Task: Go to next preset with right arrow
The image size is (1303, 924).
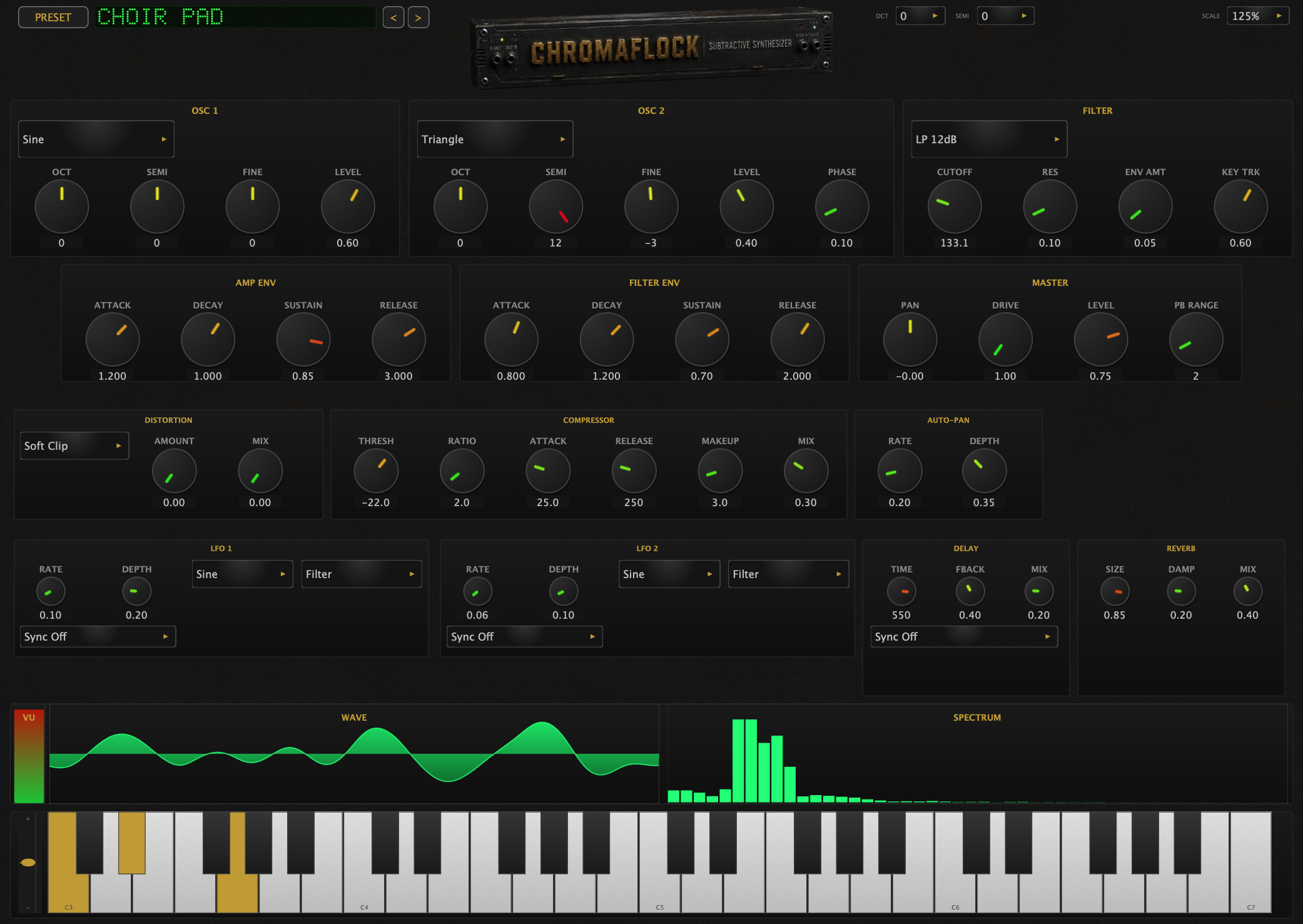Action: click(418, 18)
